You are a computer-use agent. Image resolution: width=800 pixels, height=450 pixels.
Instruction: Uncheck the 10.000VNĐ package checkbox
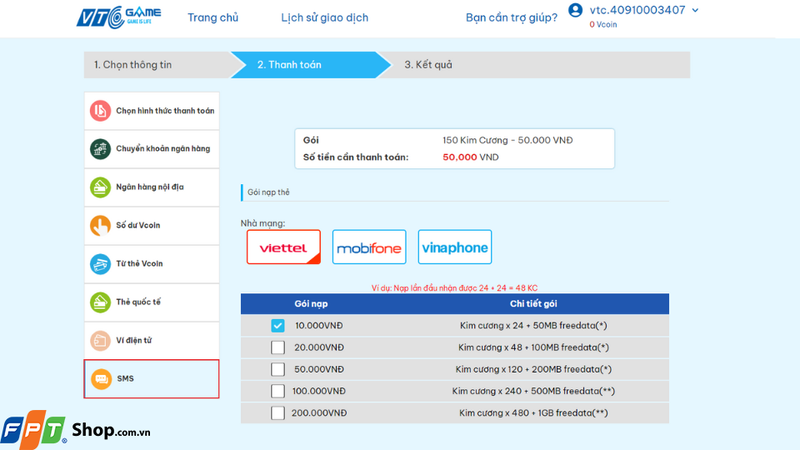coord(278,326)
